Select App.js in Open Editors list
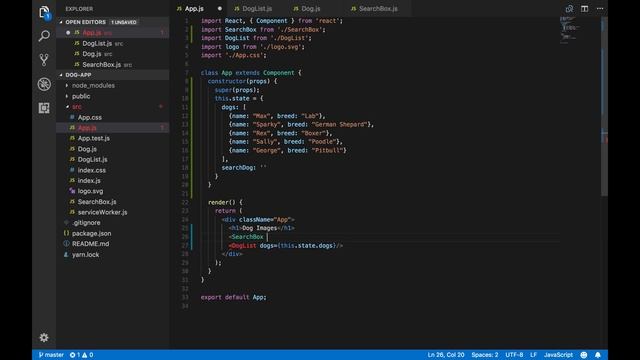 click(x=113, y=33)
